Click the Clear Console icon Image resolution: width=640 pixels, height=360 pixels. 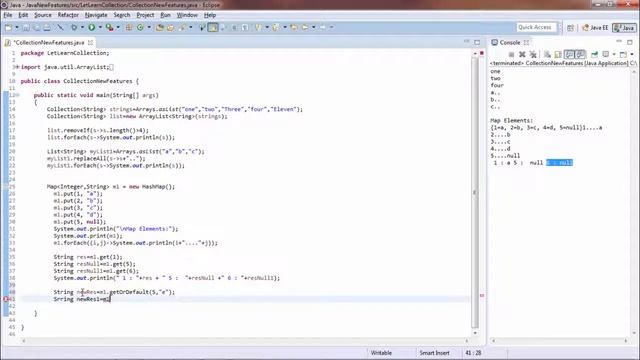547,54
